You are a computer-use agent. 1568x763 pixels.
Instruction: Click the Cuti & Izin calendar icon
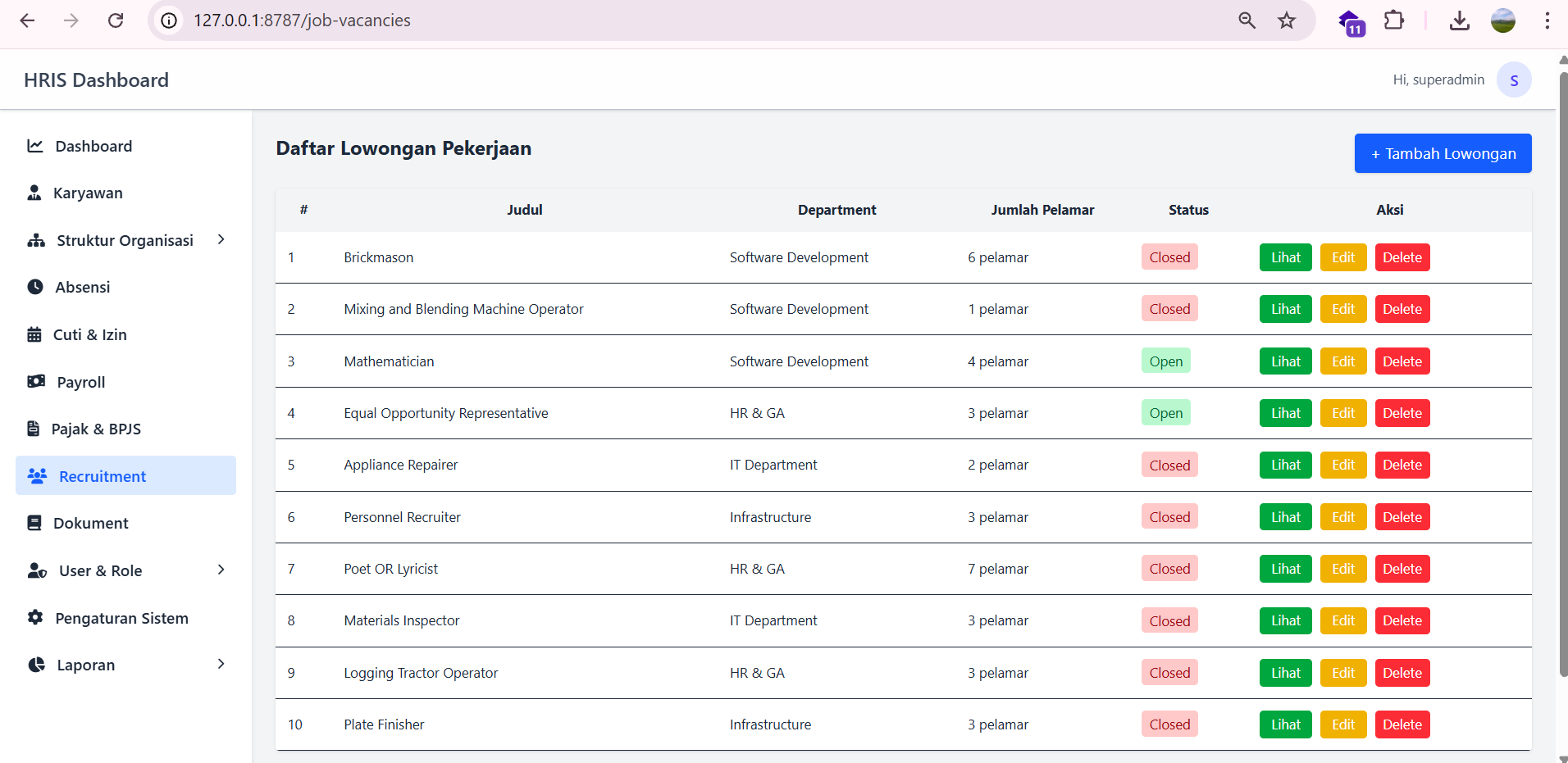(x=34, y=334)
